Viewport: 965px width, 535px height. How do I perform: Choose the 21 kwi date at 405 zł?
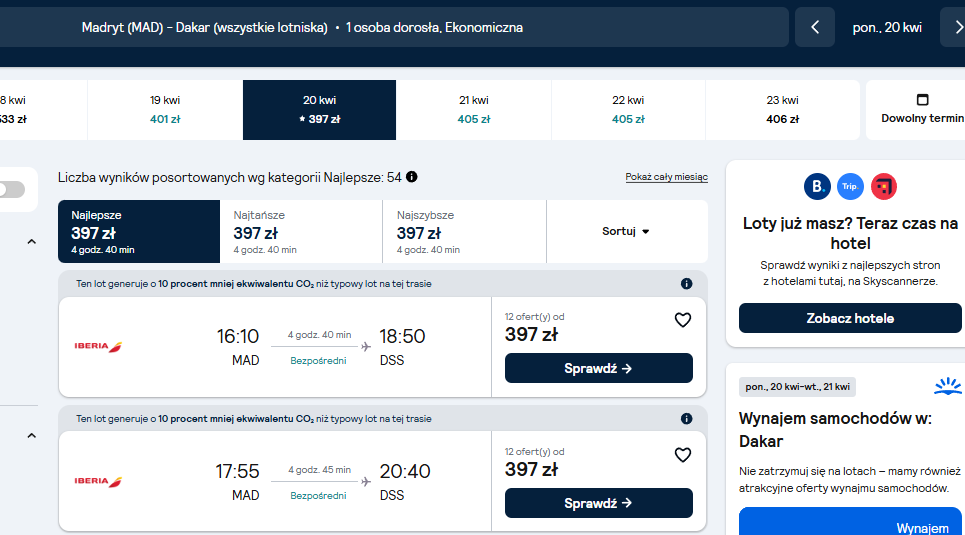474,110
